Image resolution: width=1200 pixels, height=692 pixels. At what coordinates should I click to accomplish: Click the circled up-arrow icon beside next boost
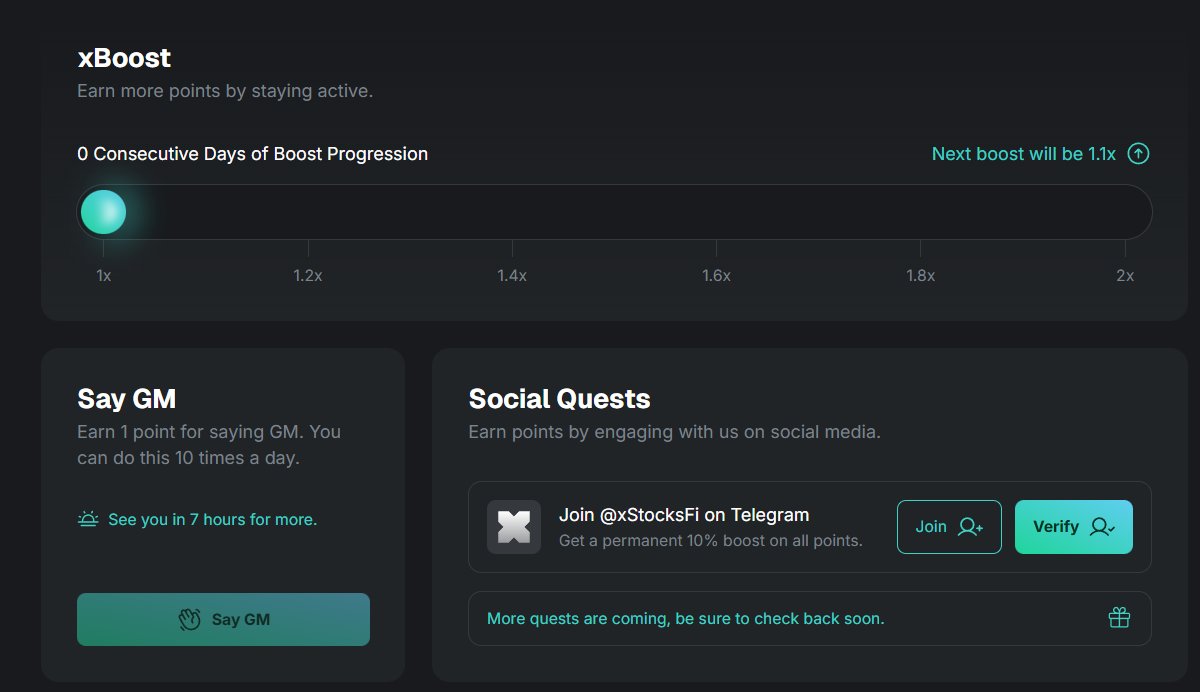pos(1138,154)
